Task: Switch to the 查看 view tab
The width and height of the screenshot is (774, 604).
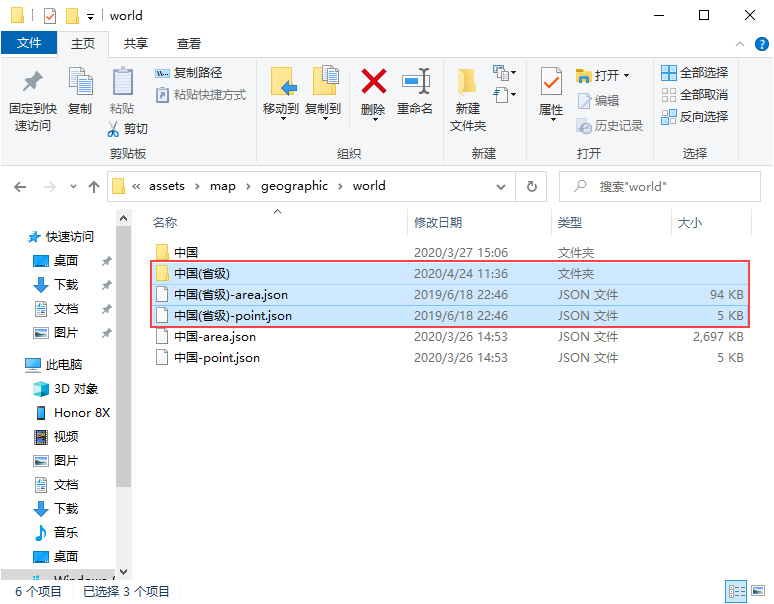Action: 189,43
